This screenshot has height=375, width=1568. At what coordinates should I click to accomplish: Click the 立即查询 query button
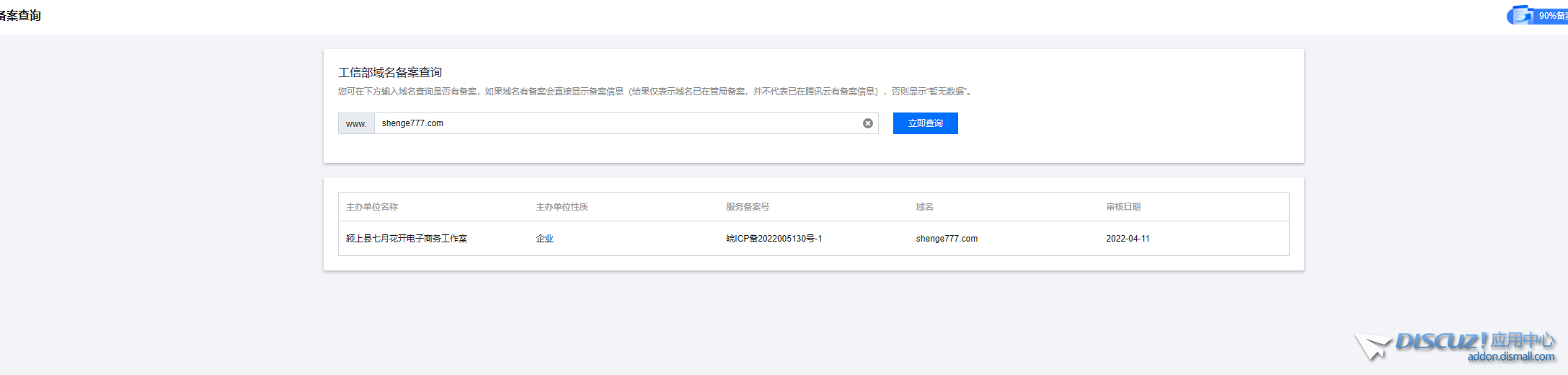tap(925, 123)
